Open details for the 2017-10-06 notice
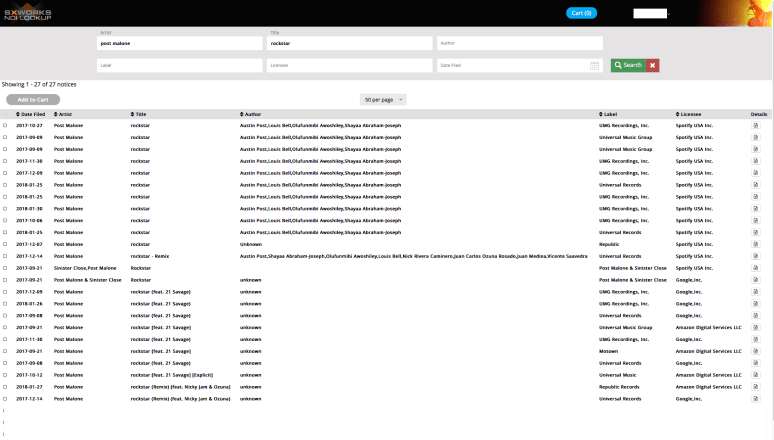Screen dimensions: 774x440 point(756,220)
